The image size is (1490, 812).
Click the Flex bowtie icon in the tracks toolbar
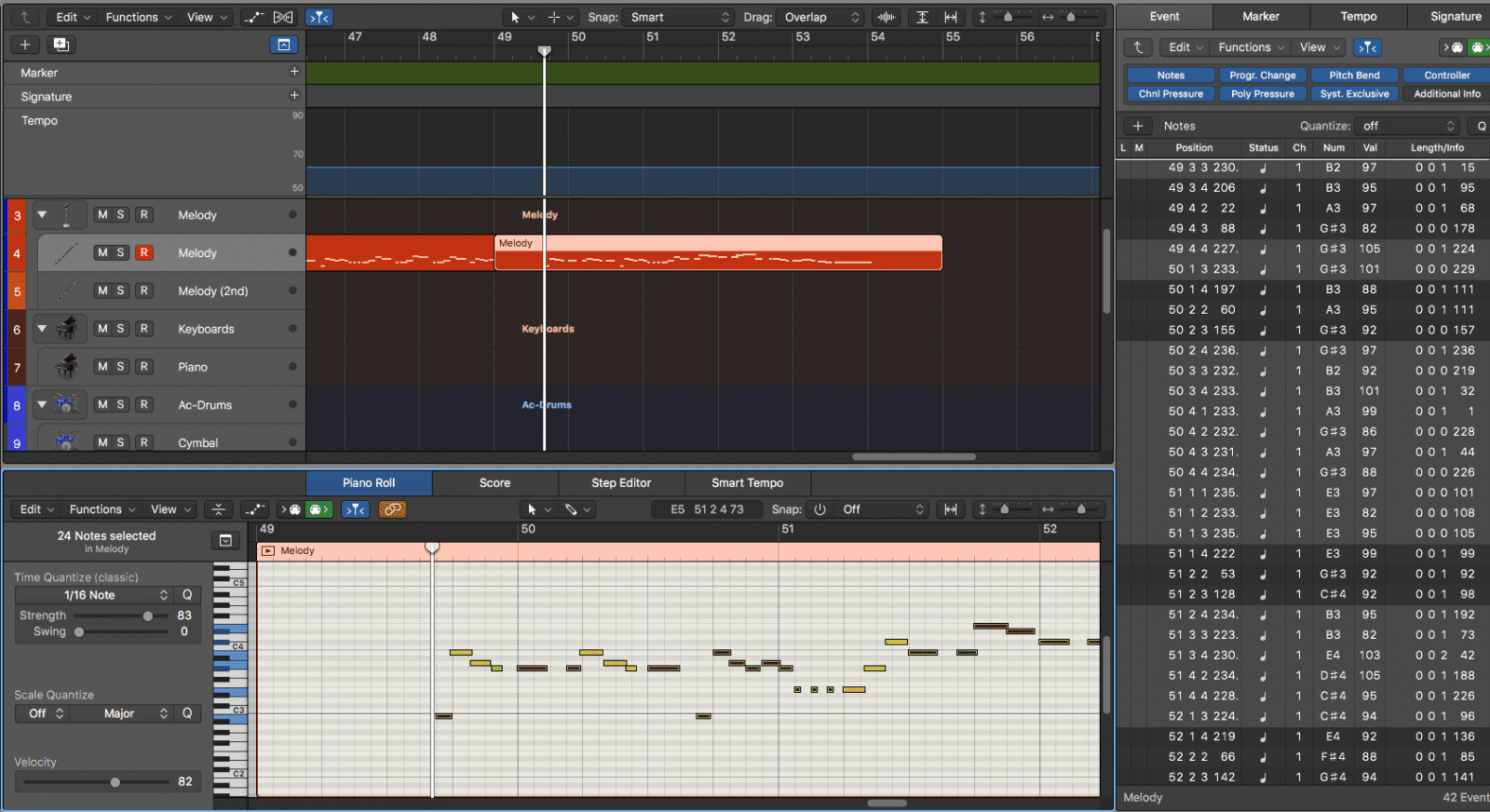(284, 17)
